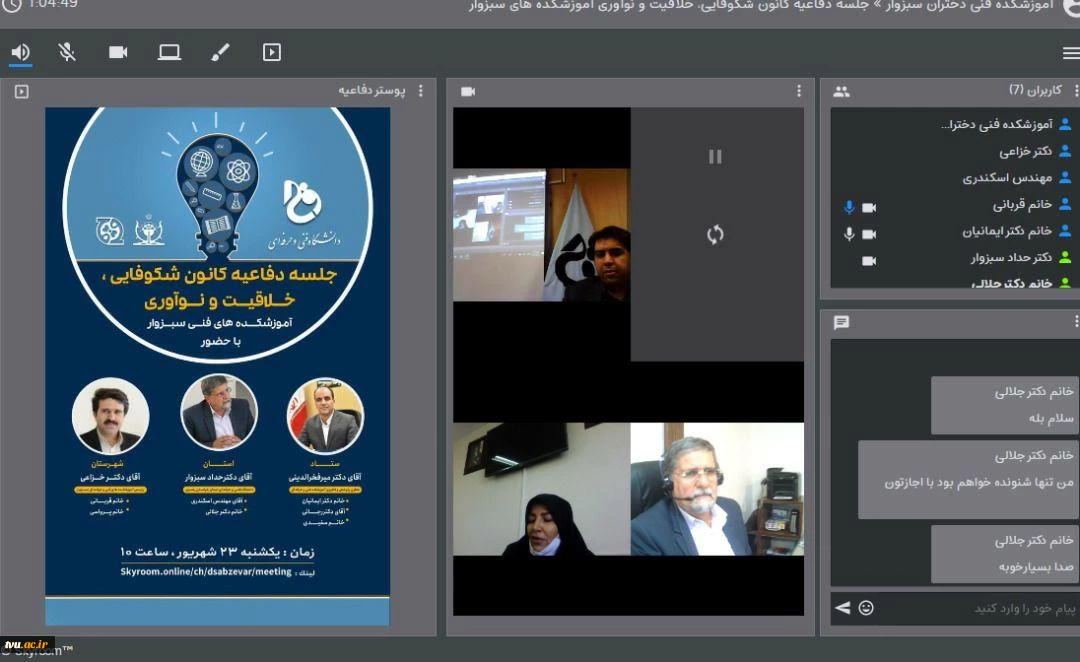This screenshot has width=1080, height=662.
Task: Open the users panel three-dot options menu
Action: (1076, 91)
